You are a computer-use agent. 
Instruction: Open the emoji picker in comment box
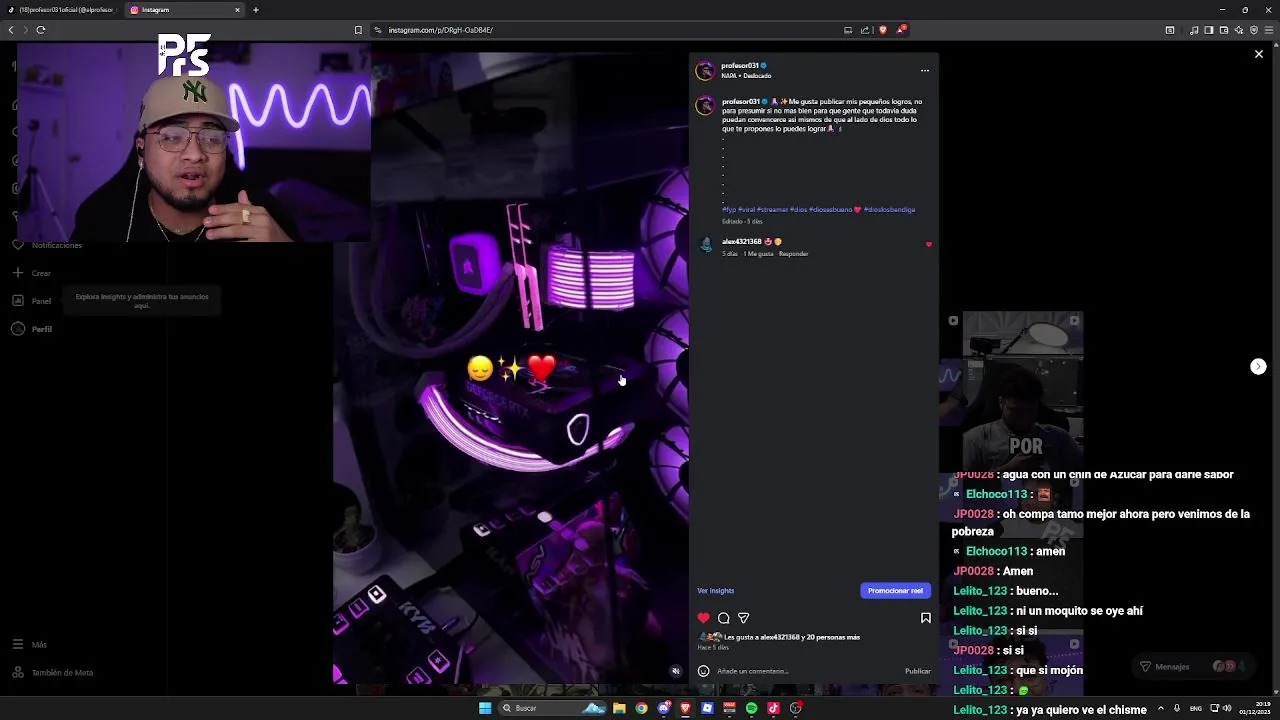coord(703,671)
